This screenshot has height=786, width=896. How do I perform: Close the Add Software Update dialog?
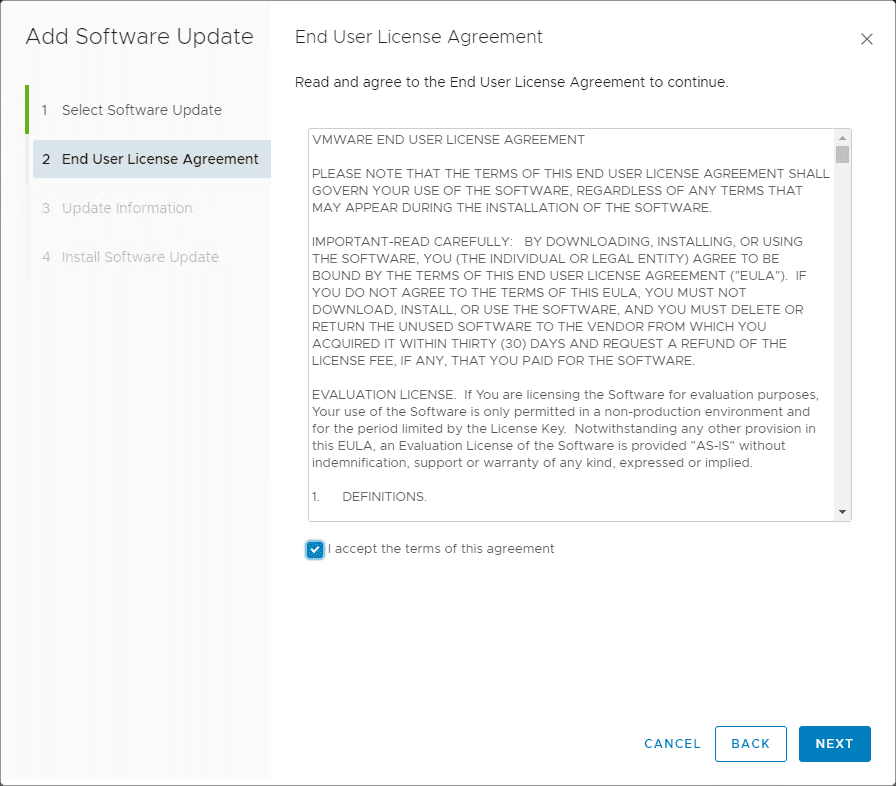[867, 39]
